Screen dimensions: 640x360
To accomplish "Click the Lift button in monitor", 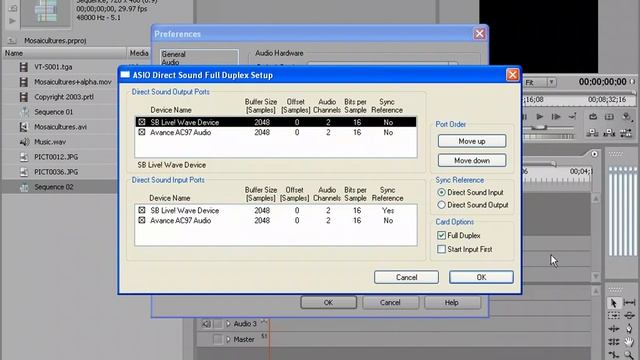I will tap(592, 133).
